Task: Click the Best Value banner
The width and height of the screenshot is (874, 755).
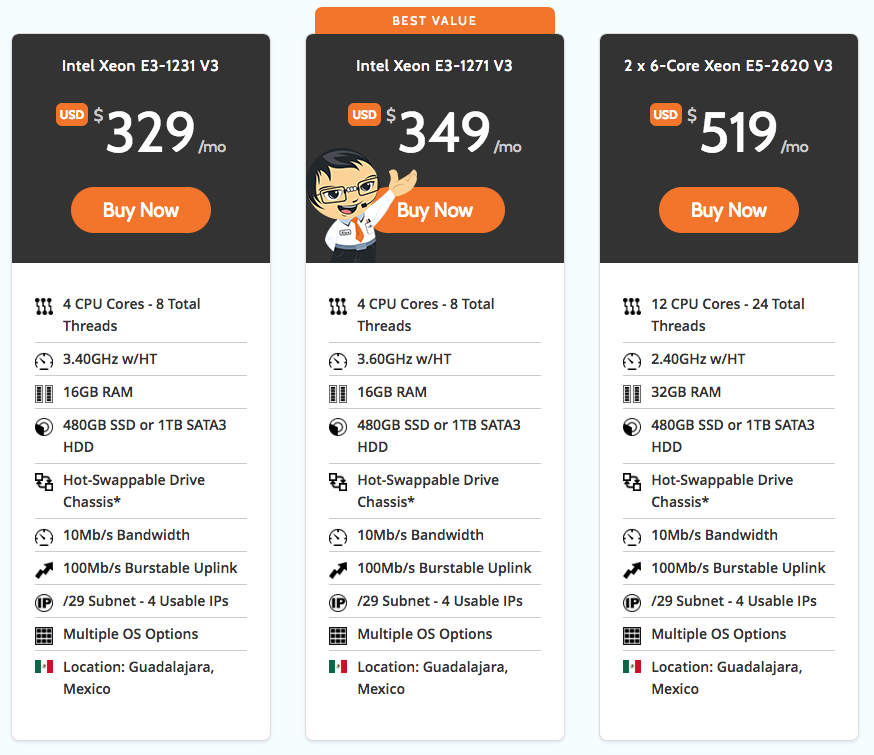Action: [x=434, y=20]
